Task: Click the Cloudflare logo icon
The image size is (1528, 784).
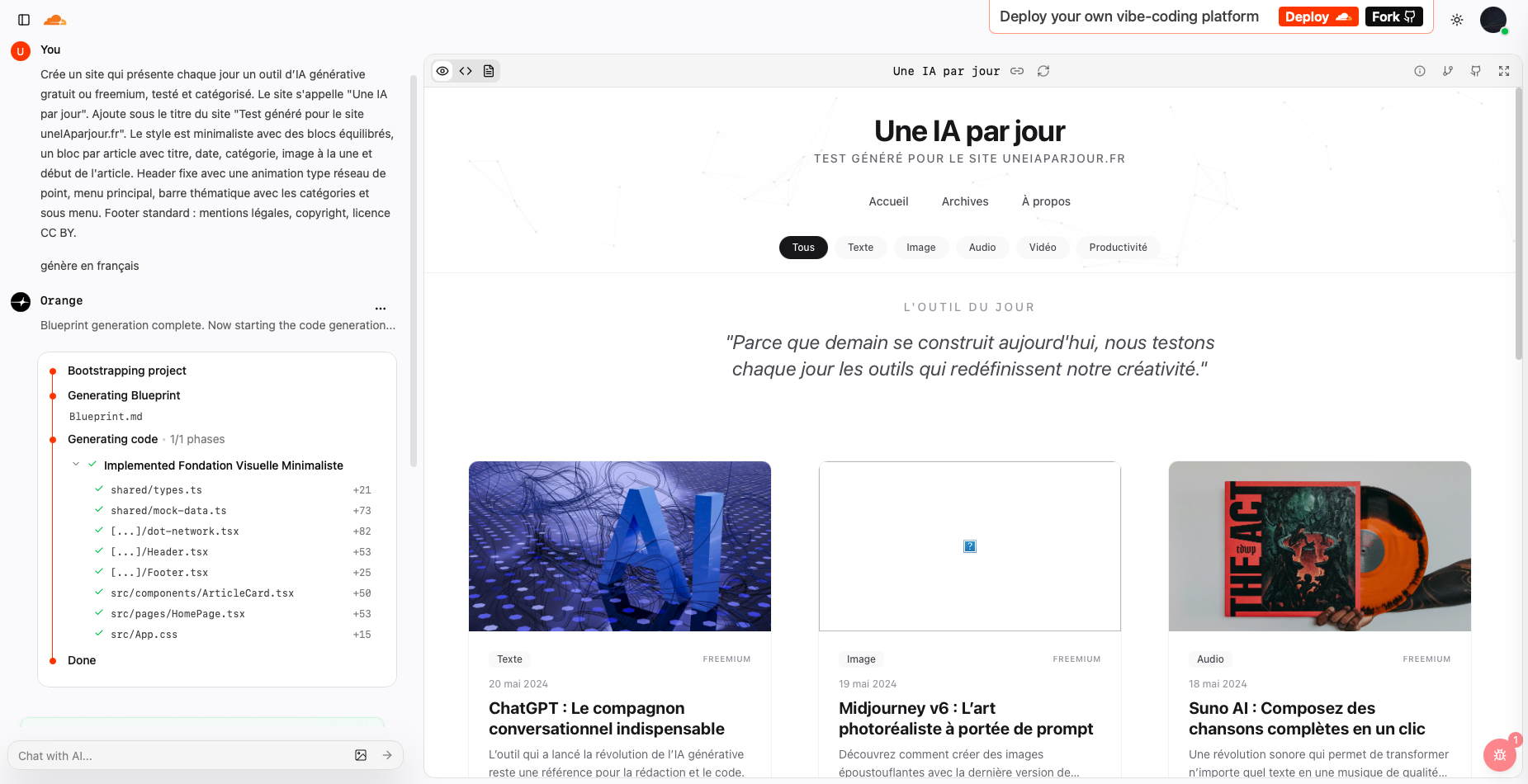Action: pos(54,20)
